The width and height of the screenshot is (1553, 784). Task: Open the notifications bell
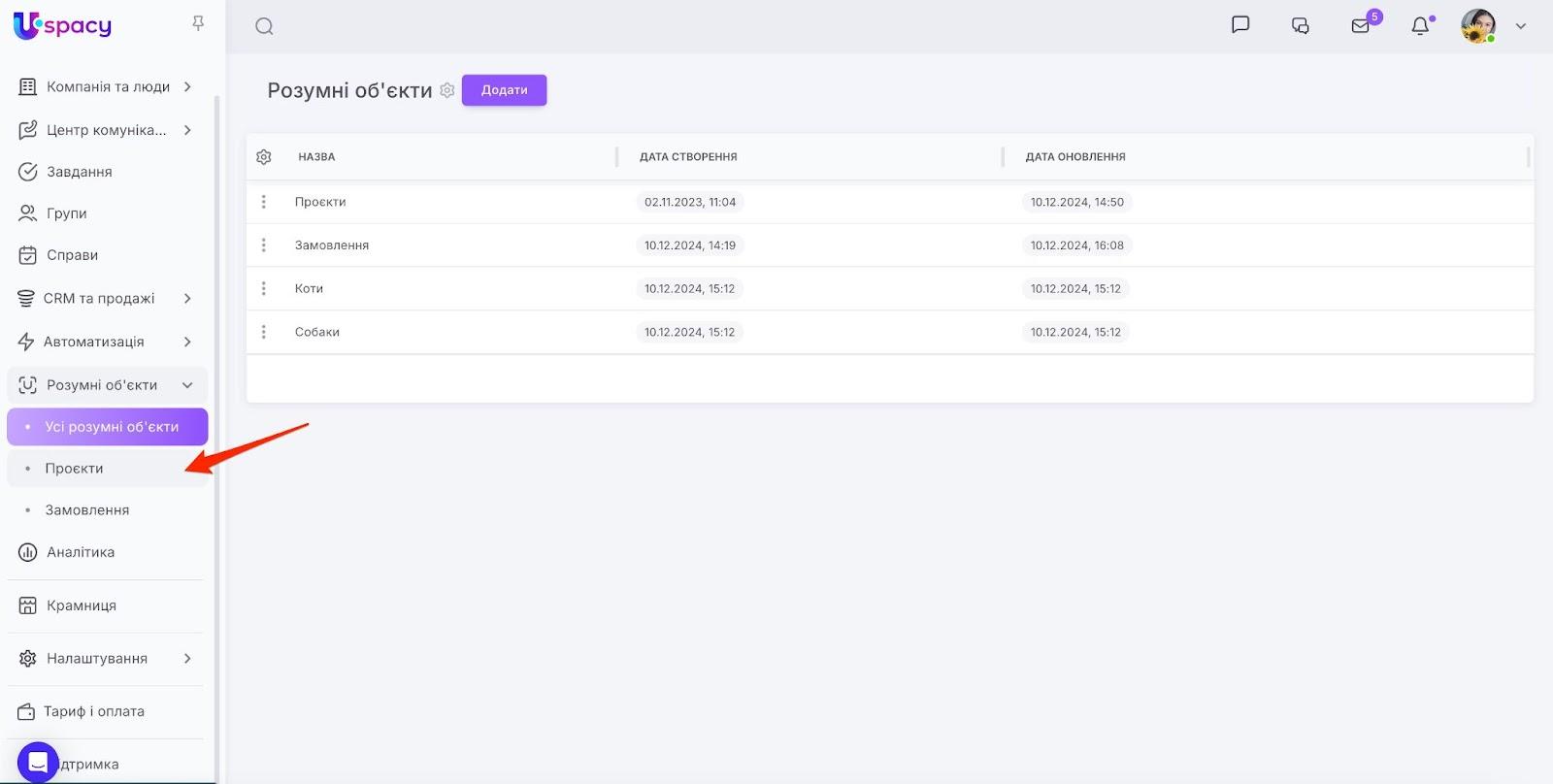tap(1420, 26)
